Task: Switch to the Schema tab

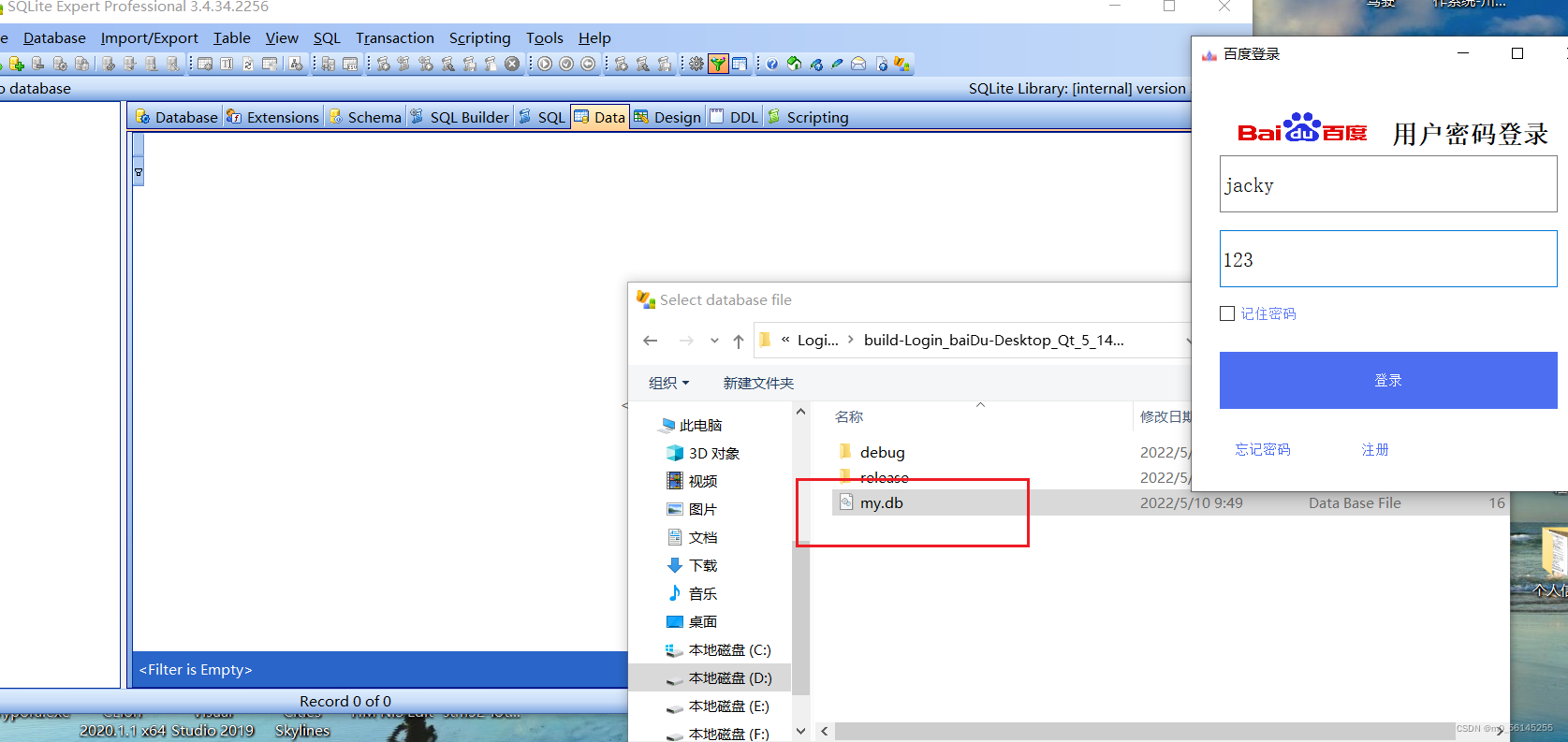Action: [365, 117]
